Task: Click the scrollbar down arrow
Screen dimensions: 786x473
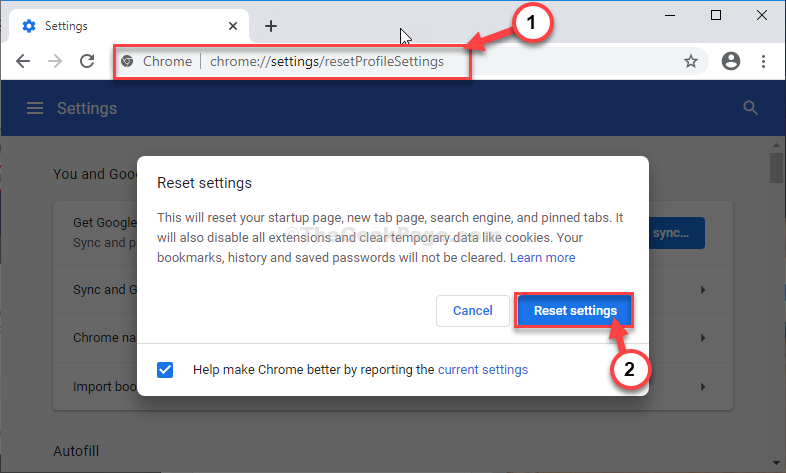Action: [776, 463]
